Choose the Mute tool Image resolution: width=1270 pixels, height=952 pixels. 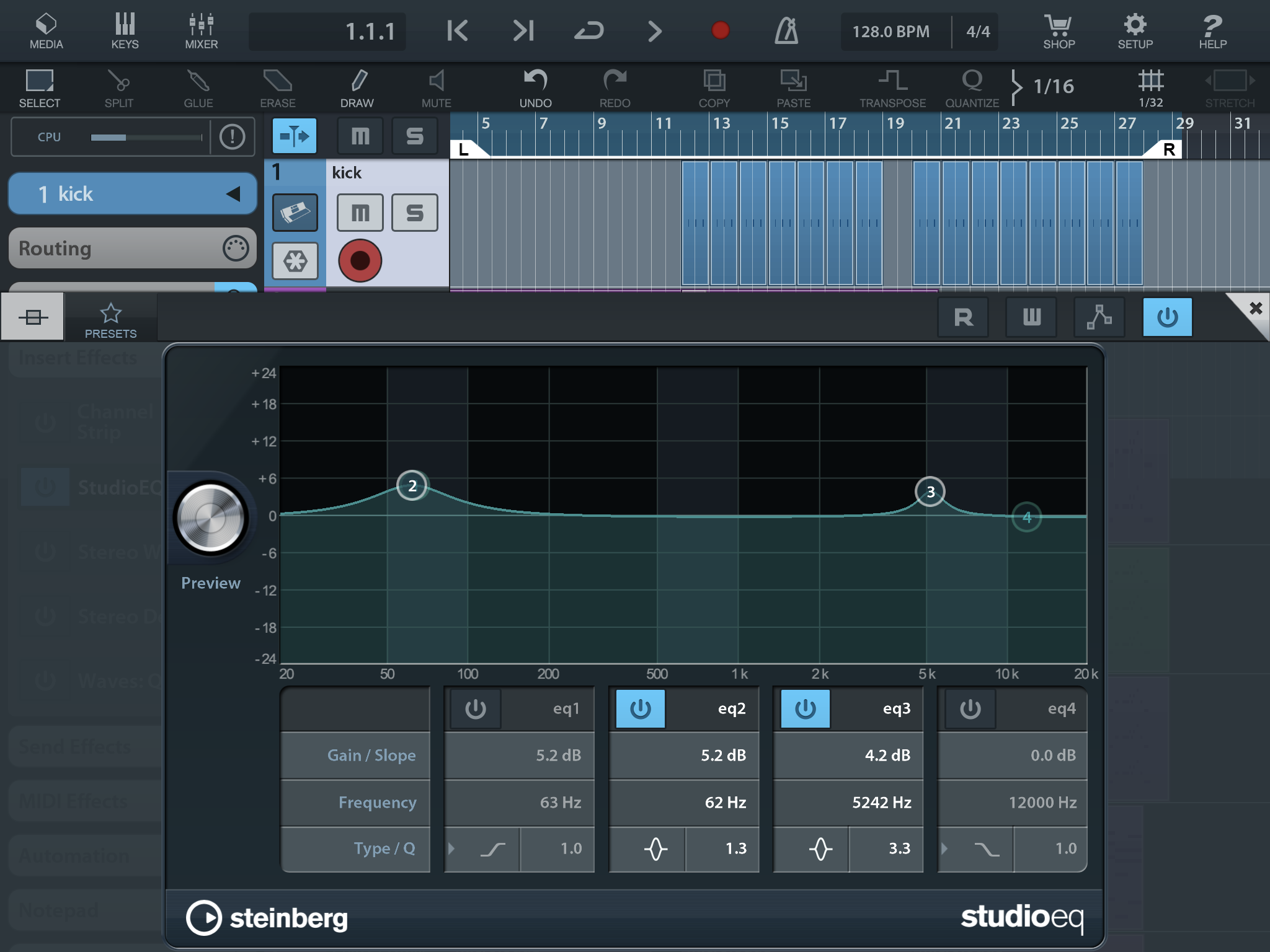click(437, 88)
